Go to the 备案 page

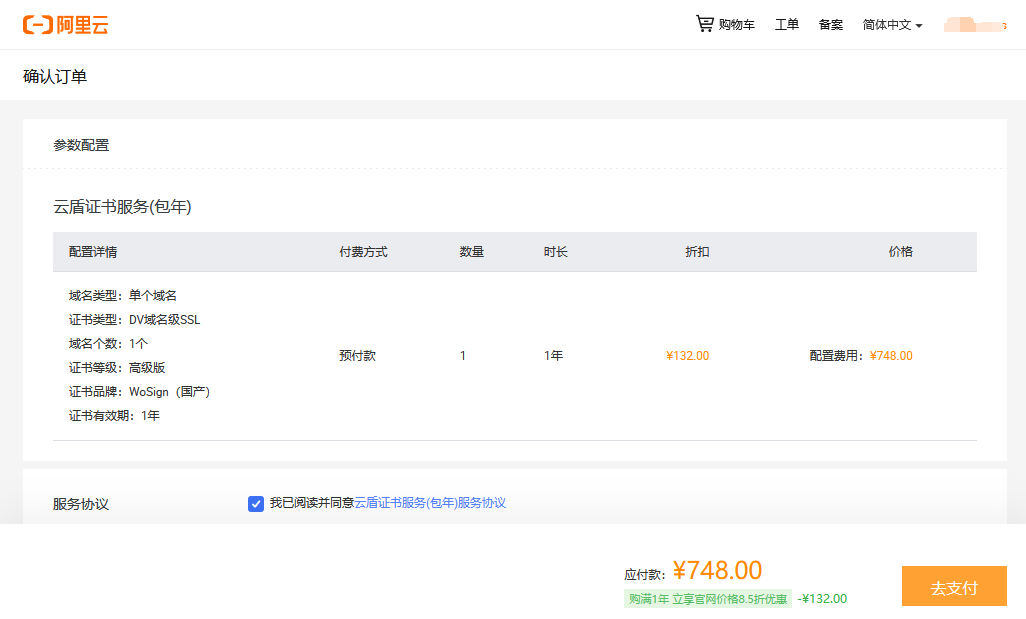[831, 25]
